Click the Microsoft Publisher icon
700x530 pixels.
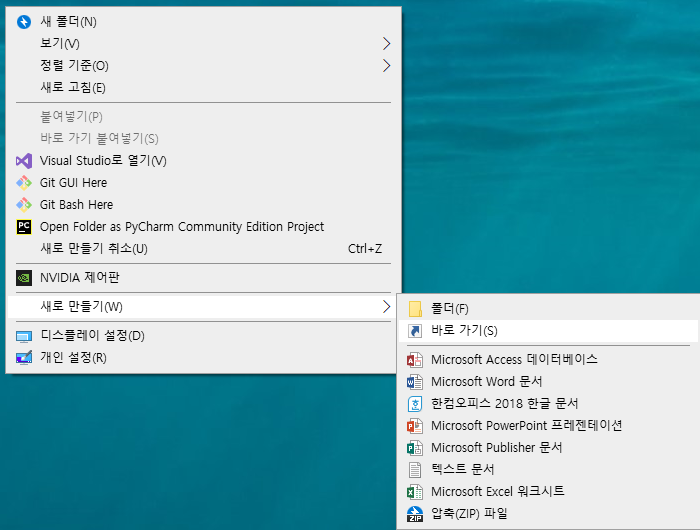pyautogui.click(x=415, y=447)
